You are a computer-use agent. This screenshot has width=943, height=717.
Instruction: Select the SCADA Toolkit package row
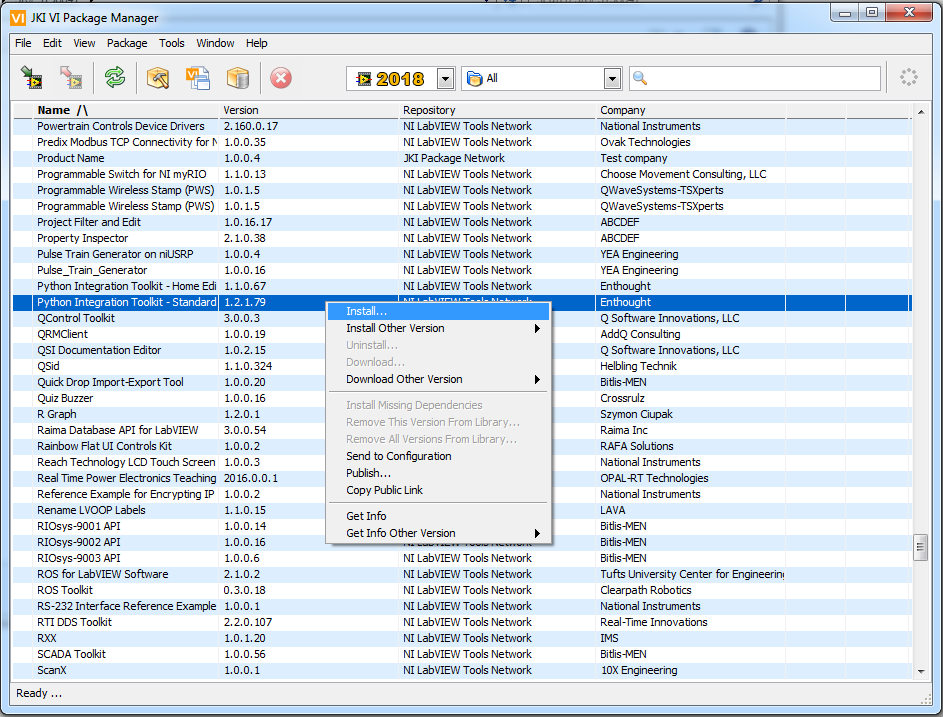point(462,654)
